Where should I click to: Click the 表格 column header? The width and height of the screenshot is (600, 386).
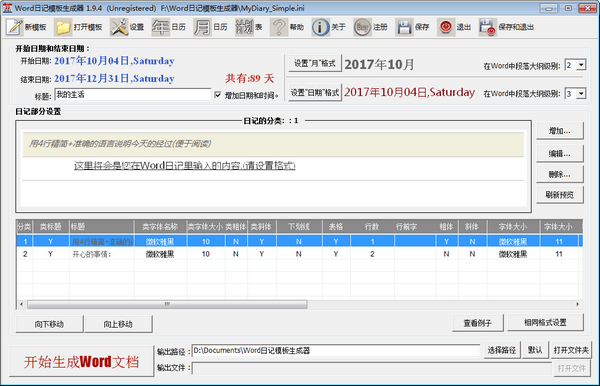[336, 227]
